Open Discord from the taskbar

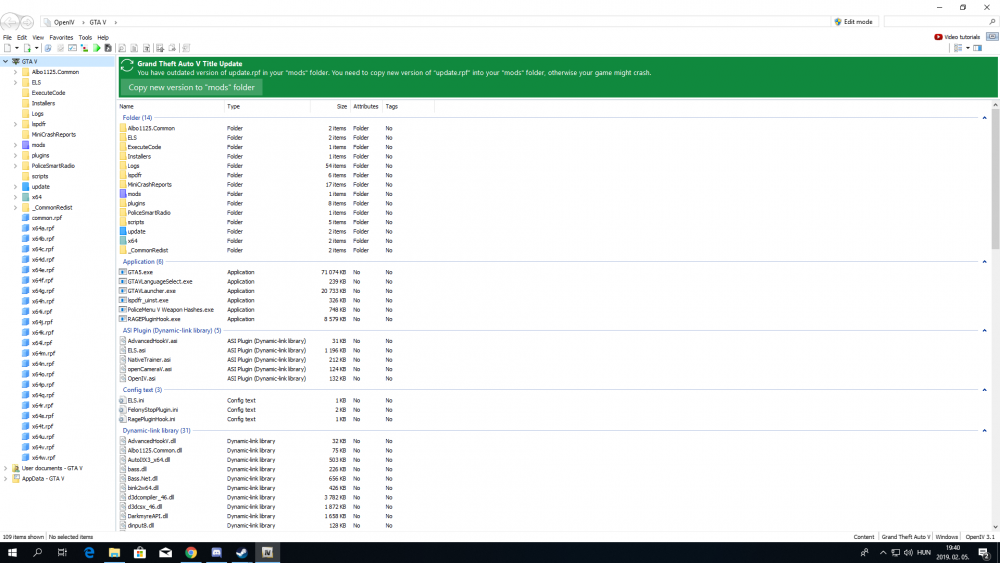pyautogui.click(x=216, y=552)
